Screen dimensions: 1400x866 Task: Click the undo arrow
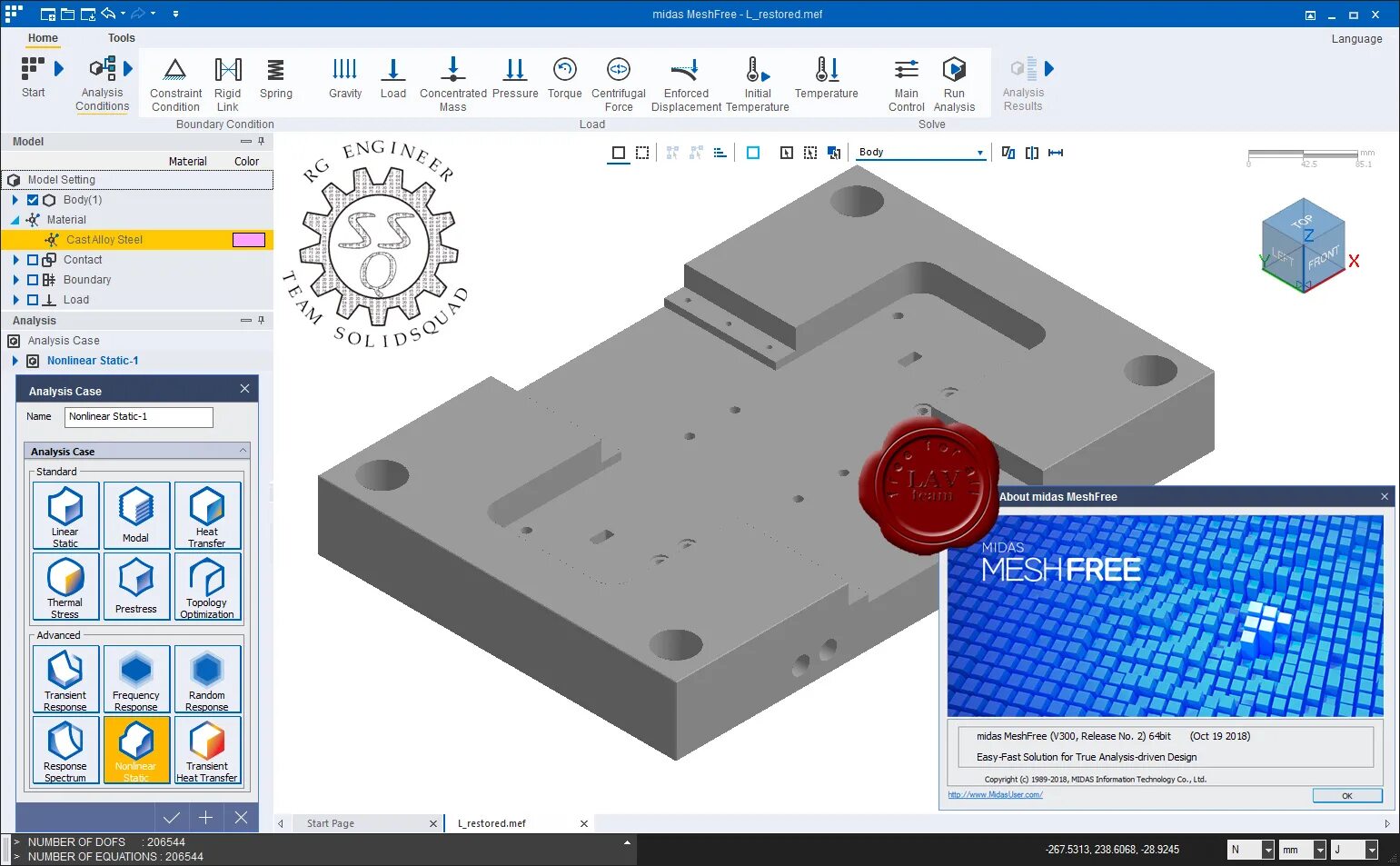(108, 14)
